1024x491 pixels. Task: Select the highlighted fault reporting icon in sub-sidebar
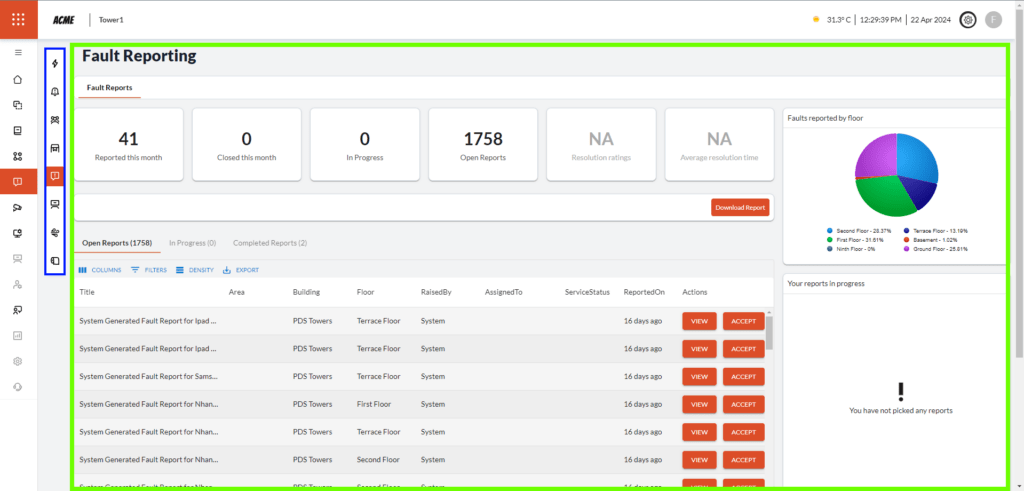click(55, 176)
